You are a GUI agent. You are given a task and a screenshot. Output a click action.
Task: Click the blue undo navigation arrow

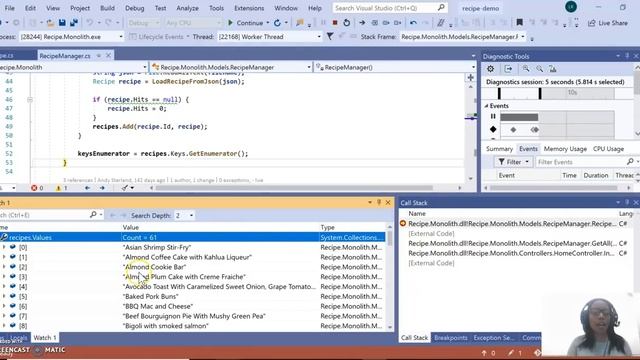coord(413,23)
